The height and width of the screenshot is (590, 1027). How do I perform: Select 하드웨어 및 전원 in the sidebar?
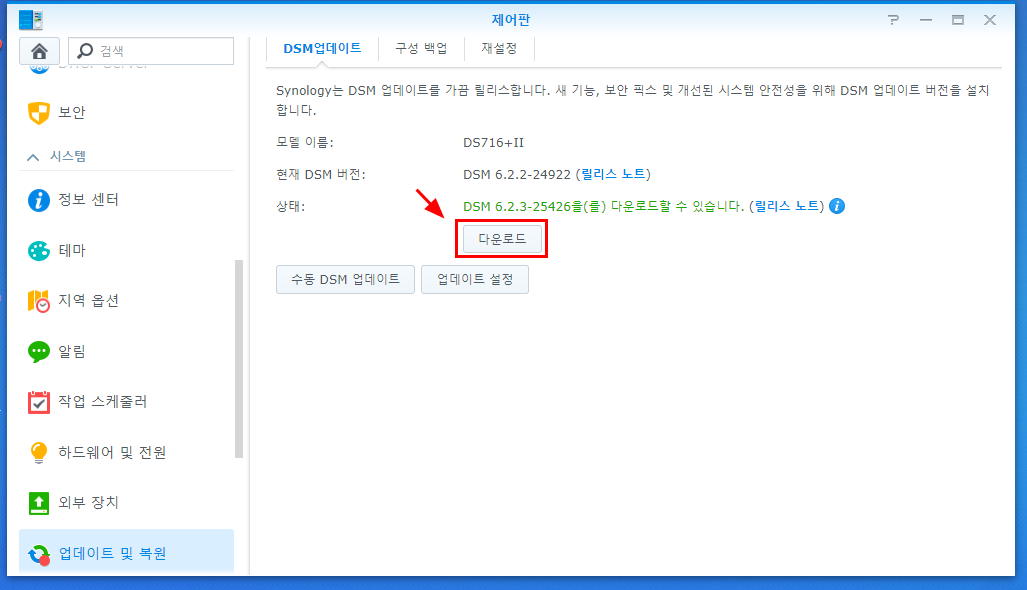click(x=126, y=452)
